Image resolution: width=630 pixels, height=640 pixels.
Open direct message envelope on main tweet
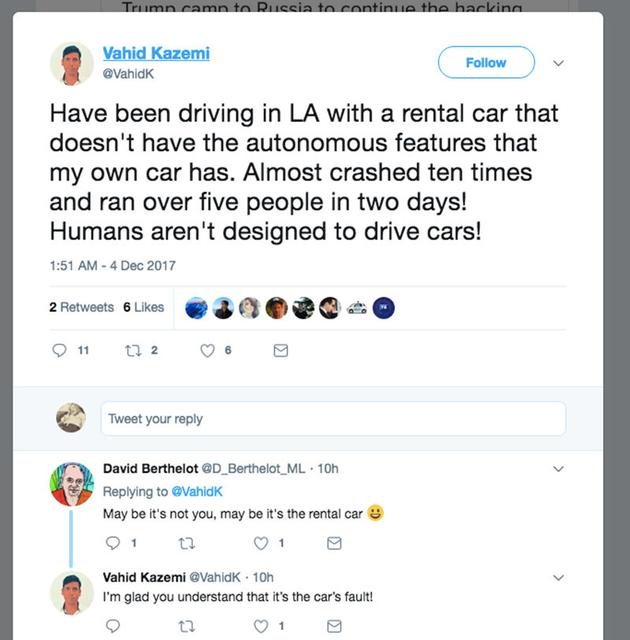281,351
